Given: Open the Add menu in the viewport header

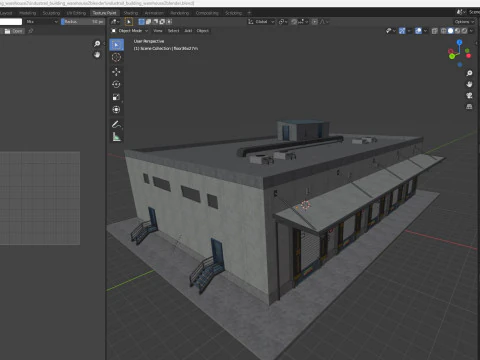Looking at the screenshot, I should 188,31.
